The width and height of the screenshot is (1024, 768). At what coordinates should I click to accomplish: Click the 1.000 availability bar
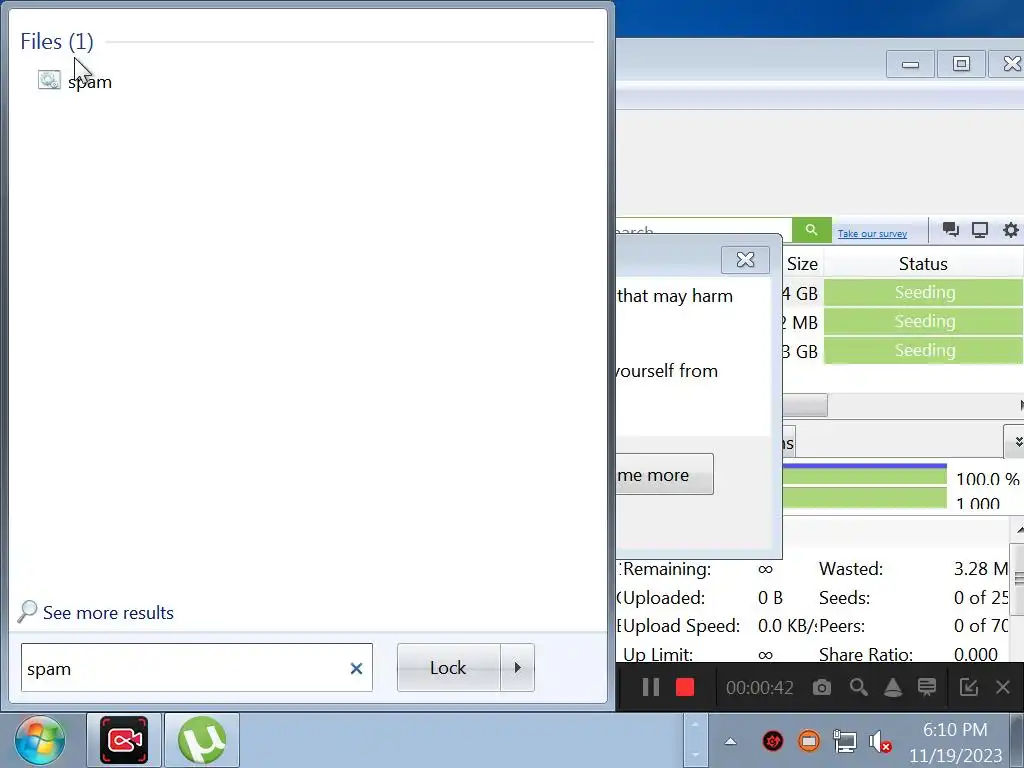coord(864,498)
